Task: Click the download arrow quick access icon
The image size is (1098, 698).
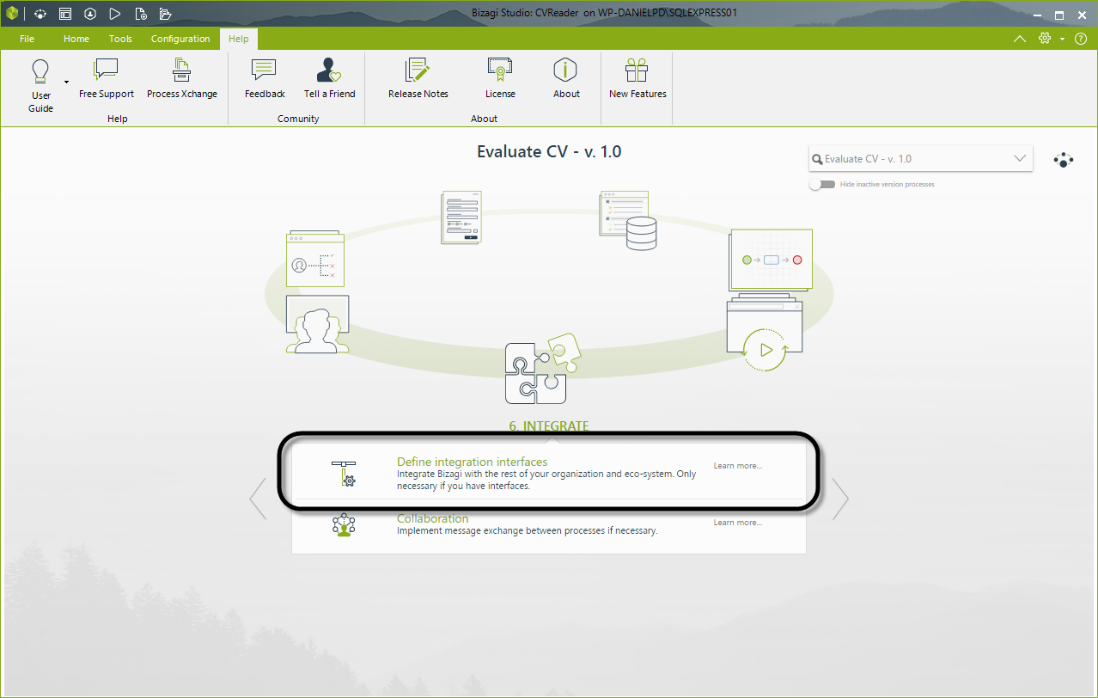Action: pos(90,14)
